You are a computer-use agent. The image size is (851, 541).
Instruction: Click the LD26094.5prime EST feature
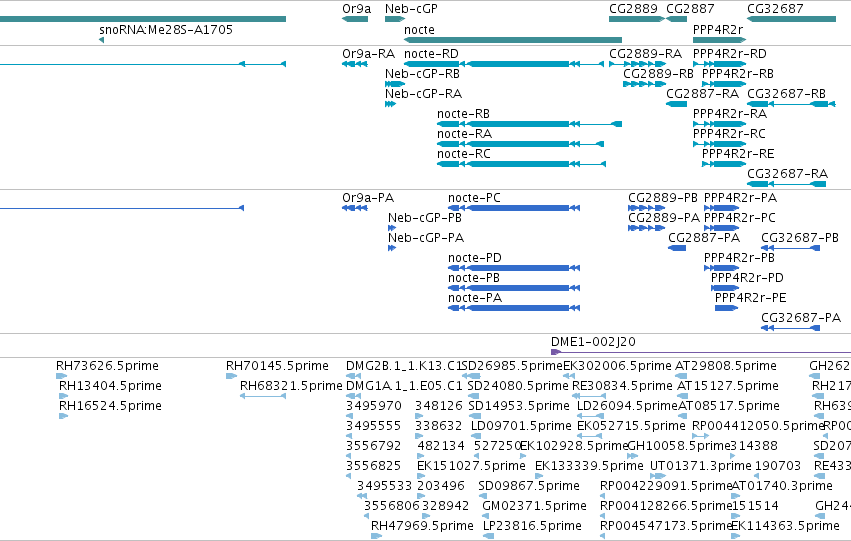point(590,416)
